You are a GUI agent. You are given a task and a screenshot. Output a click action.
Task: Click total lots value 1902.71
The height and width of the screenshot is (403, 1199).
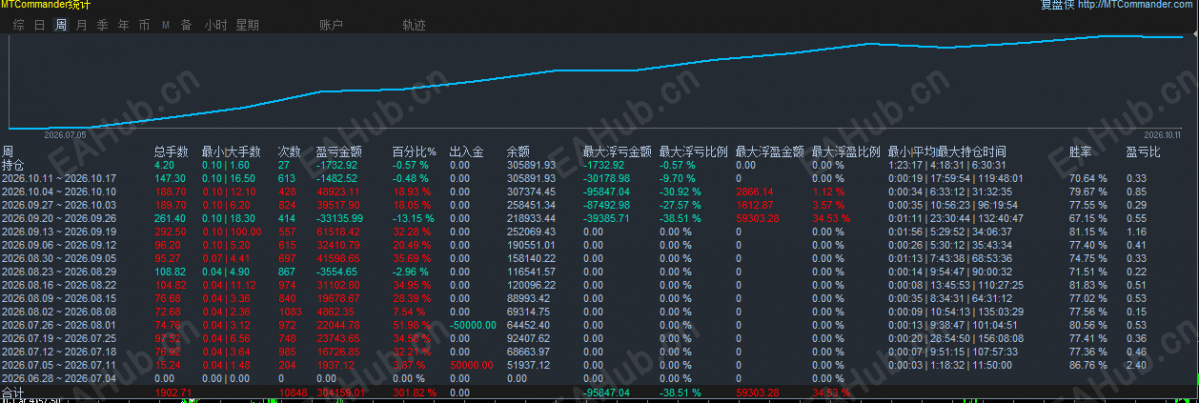tap(171, 393)
